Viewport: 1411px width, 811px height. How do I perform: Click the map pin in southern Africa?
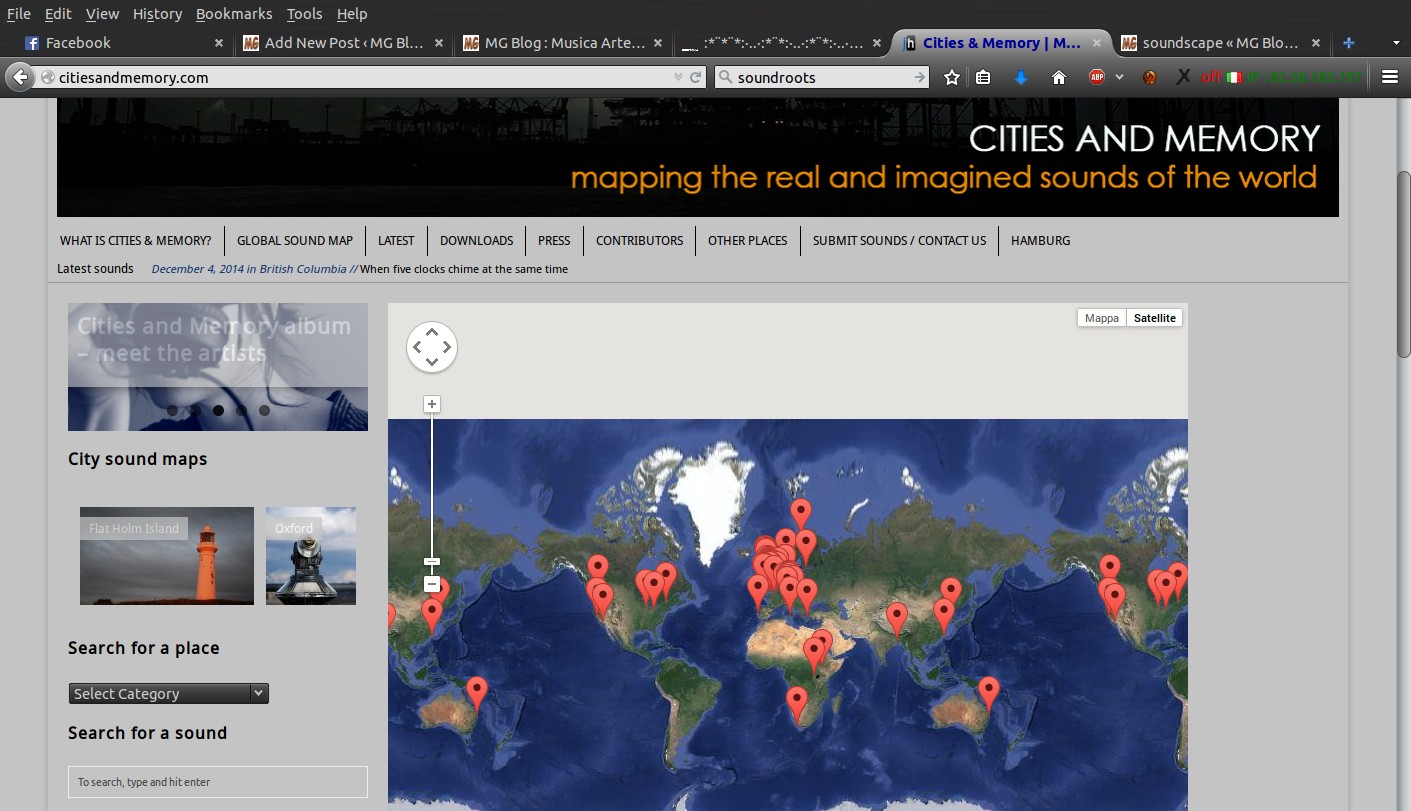point(797,704)
